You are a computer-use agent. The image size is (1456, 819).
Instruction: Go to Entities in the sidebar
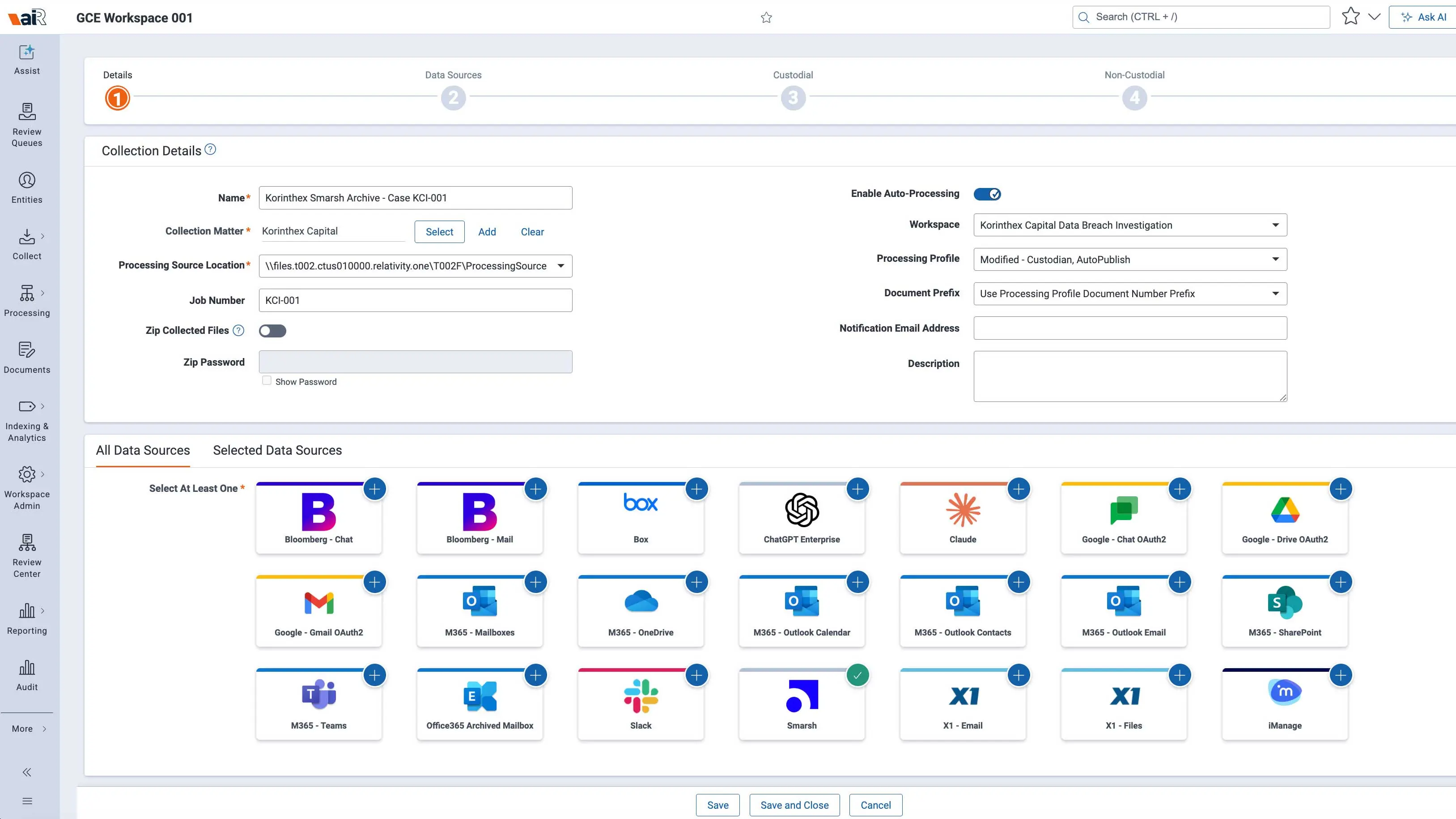26,188
